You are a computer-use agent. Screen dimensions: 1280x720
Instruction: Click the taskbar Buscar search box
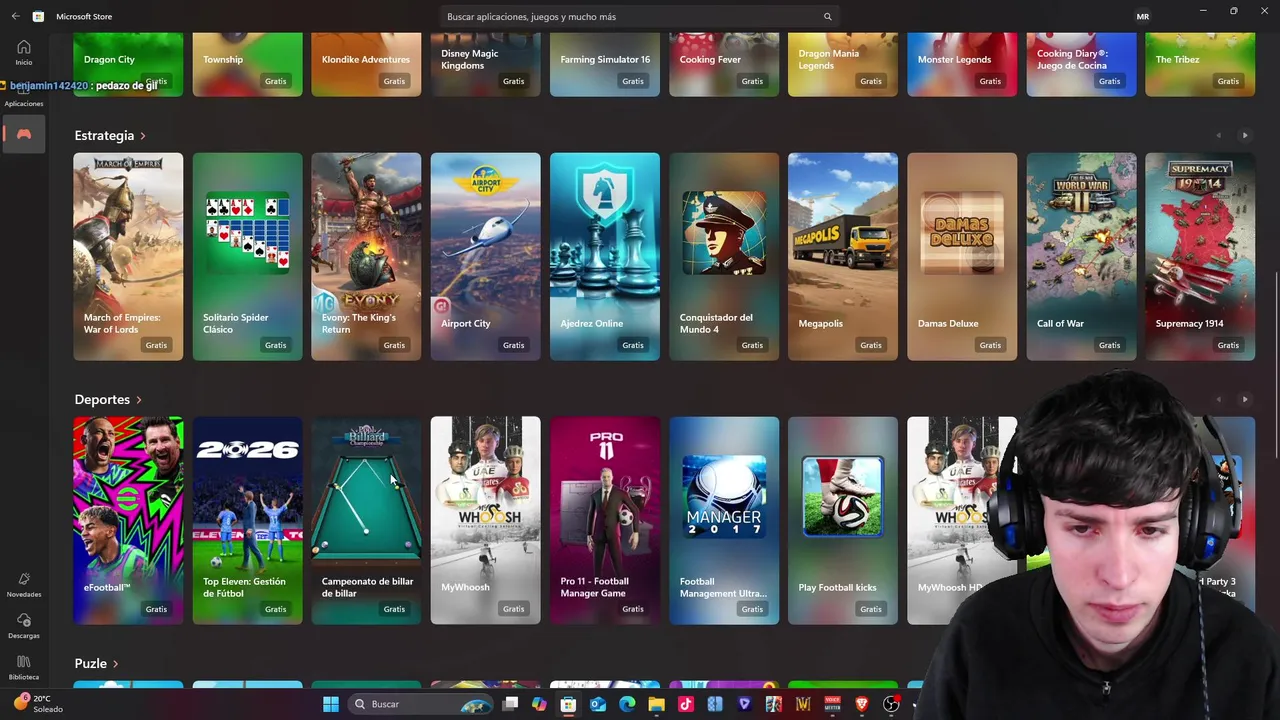point(421,704)
